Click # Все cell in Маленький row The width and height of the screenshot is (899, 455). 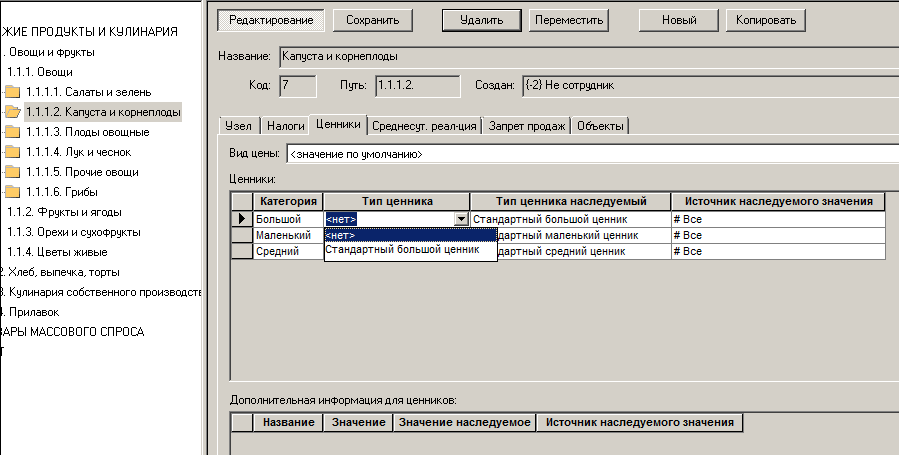[x=778, y=235]
